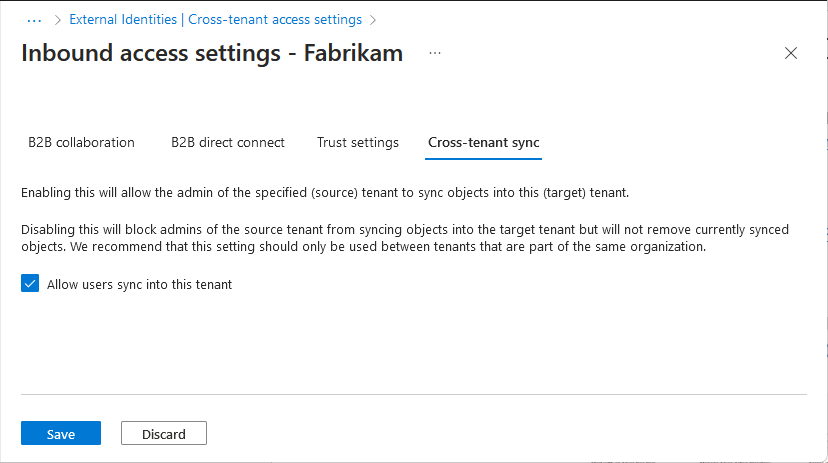Select the Cross-tenant sync tab
Image resolution: width=828 pixels, height=463 pixels.
coord(484,142)
